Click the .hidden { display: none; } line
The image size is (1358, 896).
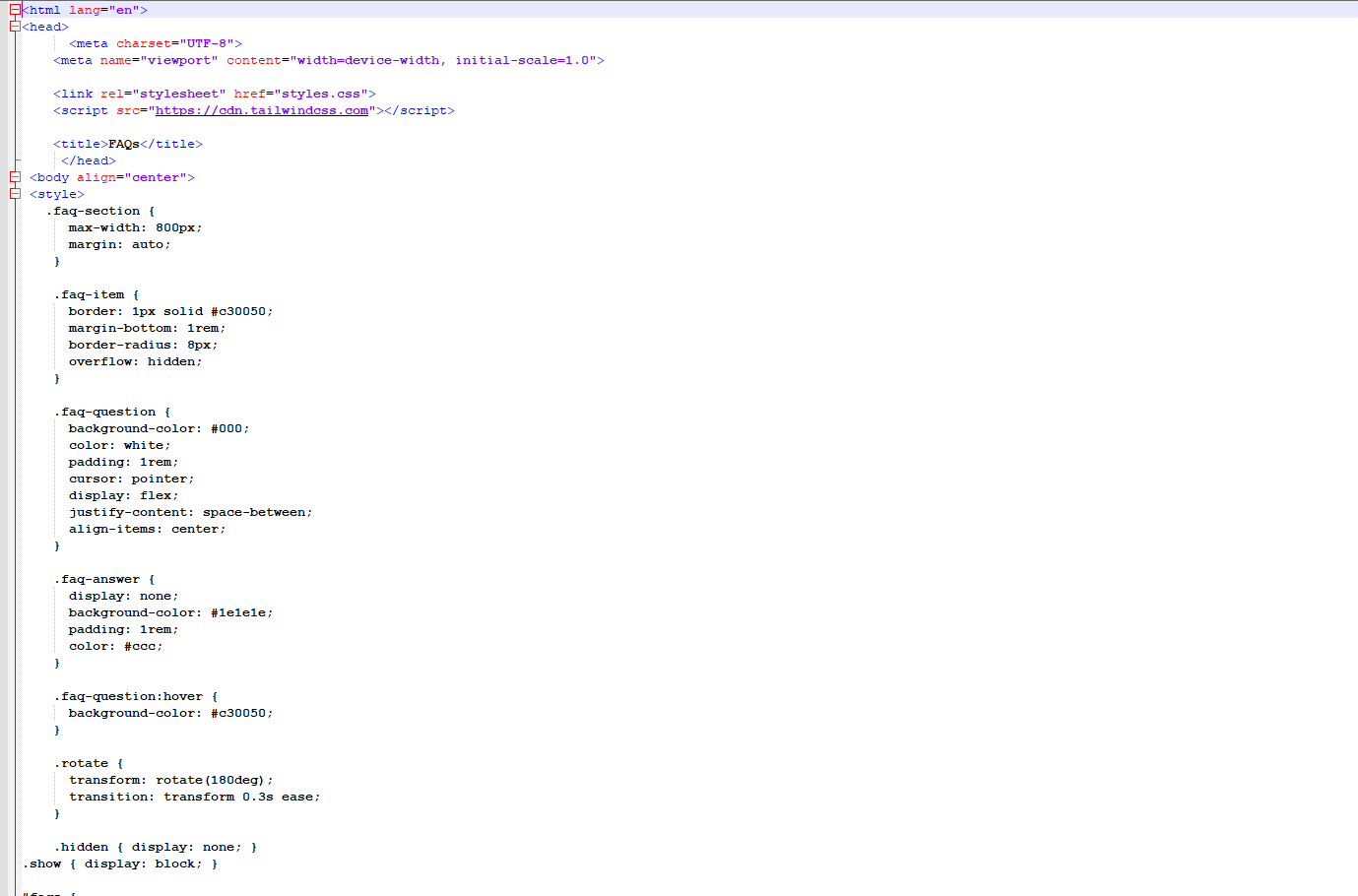click(x=156, y=847)
